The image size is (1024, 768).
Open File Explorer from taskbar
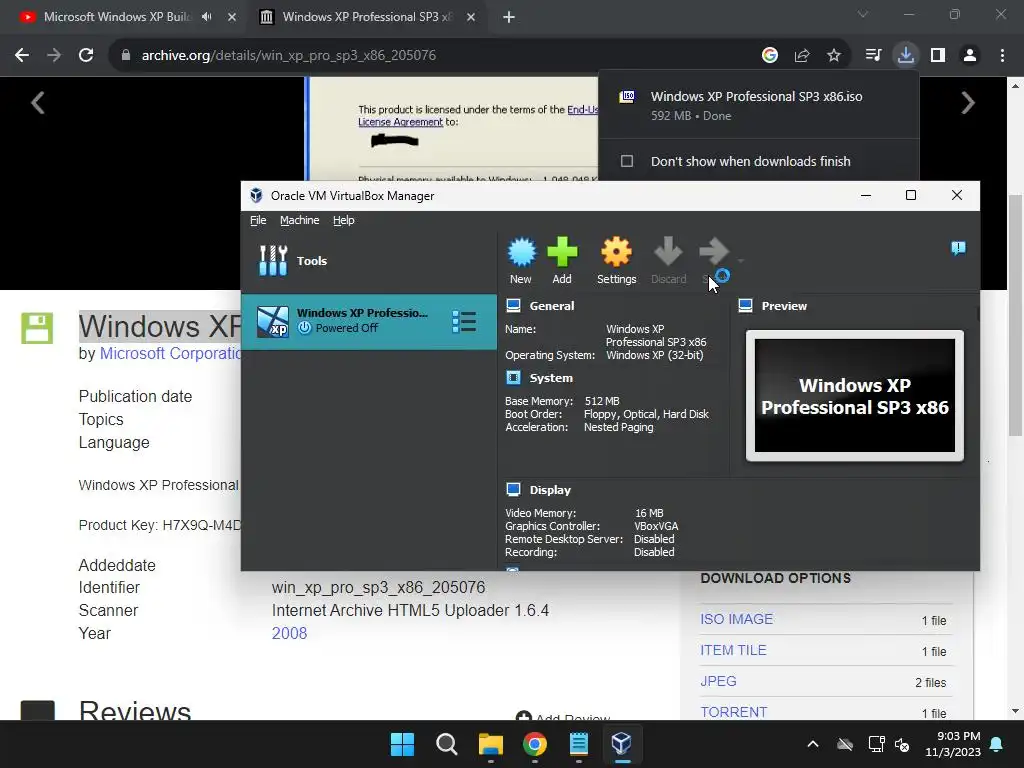[x=490, y=744]
